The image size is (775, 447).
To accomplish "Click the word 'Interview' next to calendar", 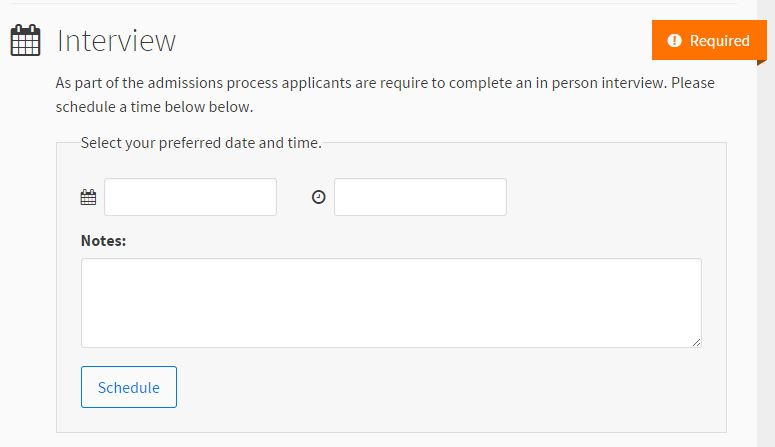I will coord(117,41).
